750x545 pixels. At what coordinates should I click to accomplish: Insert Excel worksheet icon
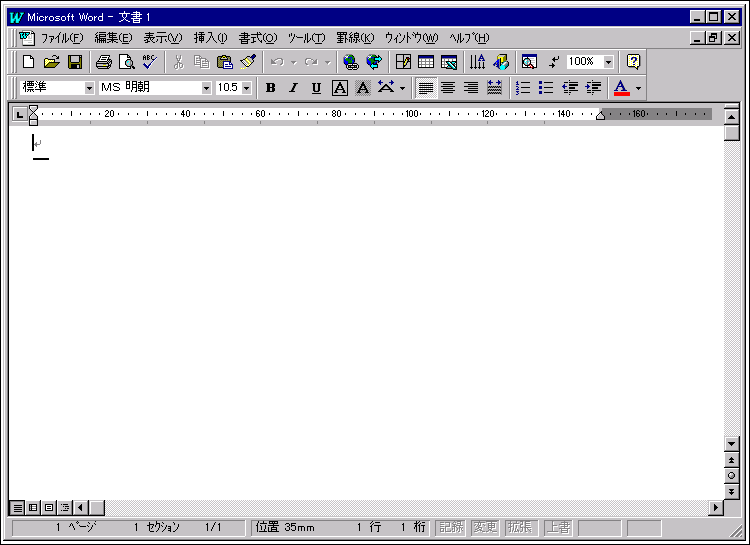[449, 62]
